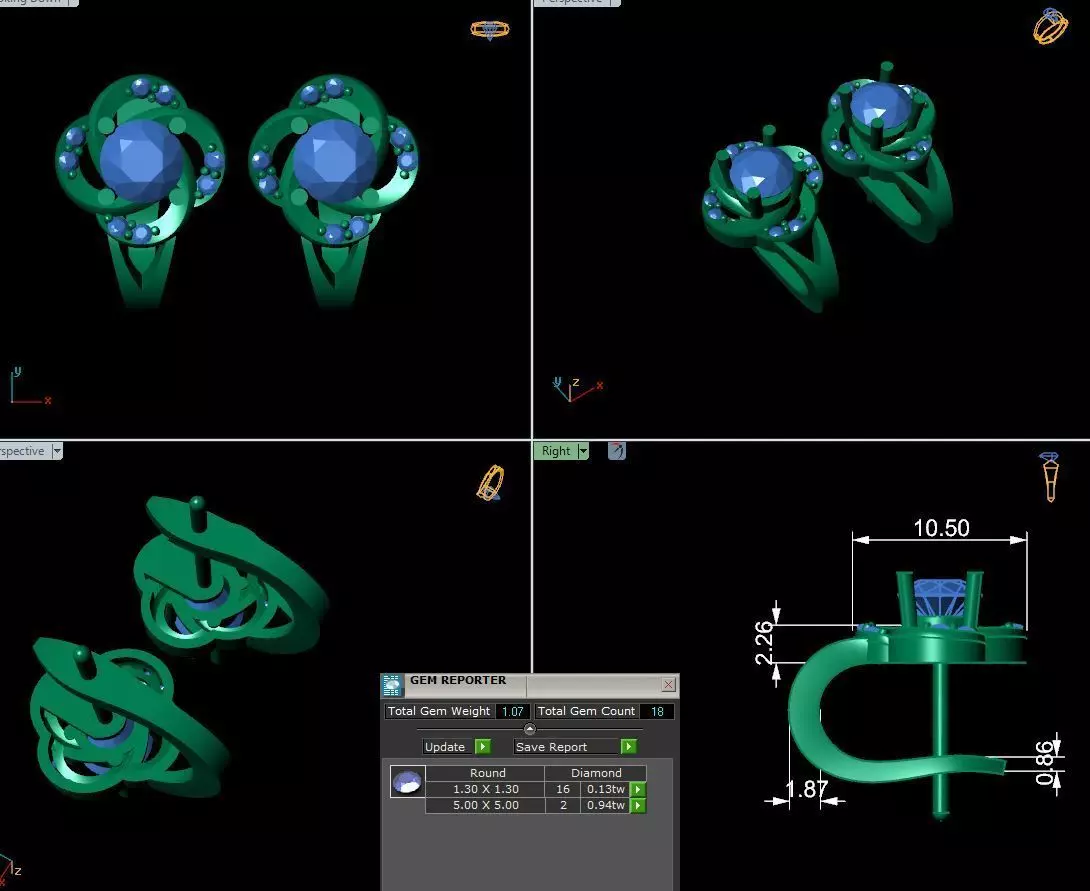Run the Update green arrow
Image resolution: width=1090 pixels, height=891 pixels.
coord(483,746)
